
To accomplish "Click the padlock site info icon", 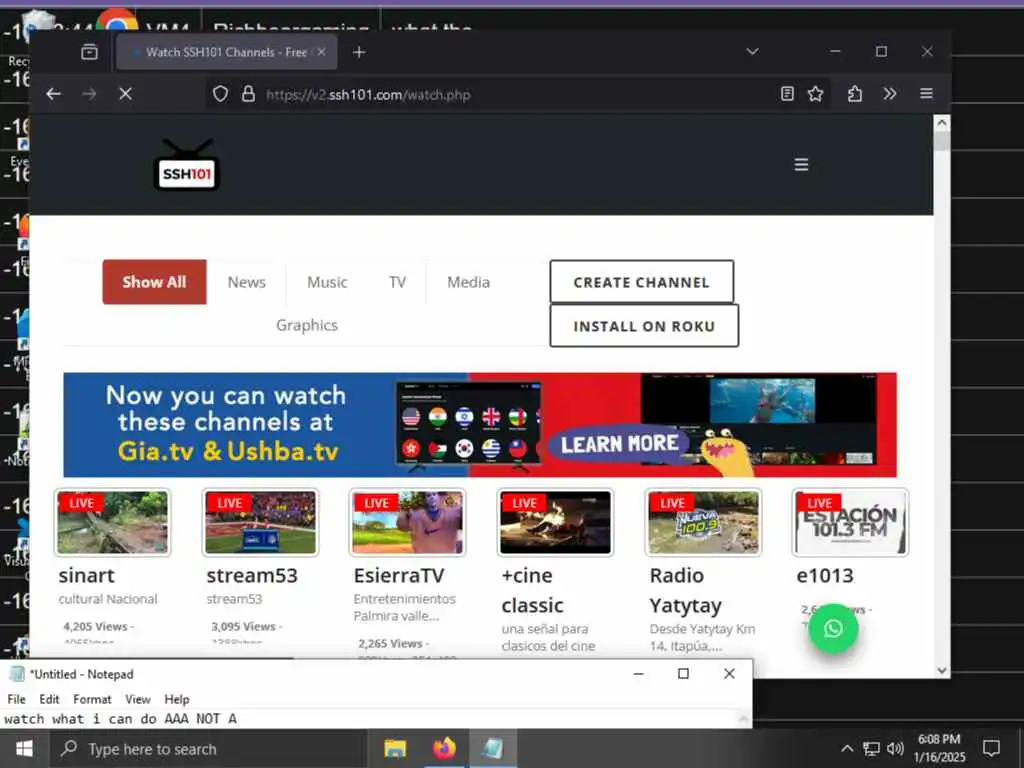I will (x=248, y=94).
